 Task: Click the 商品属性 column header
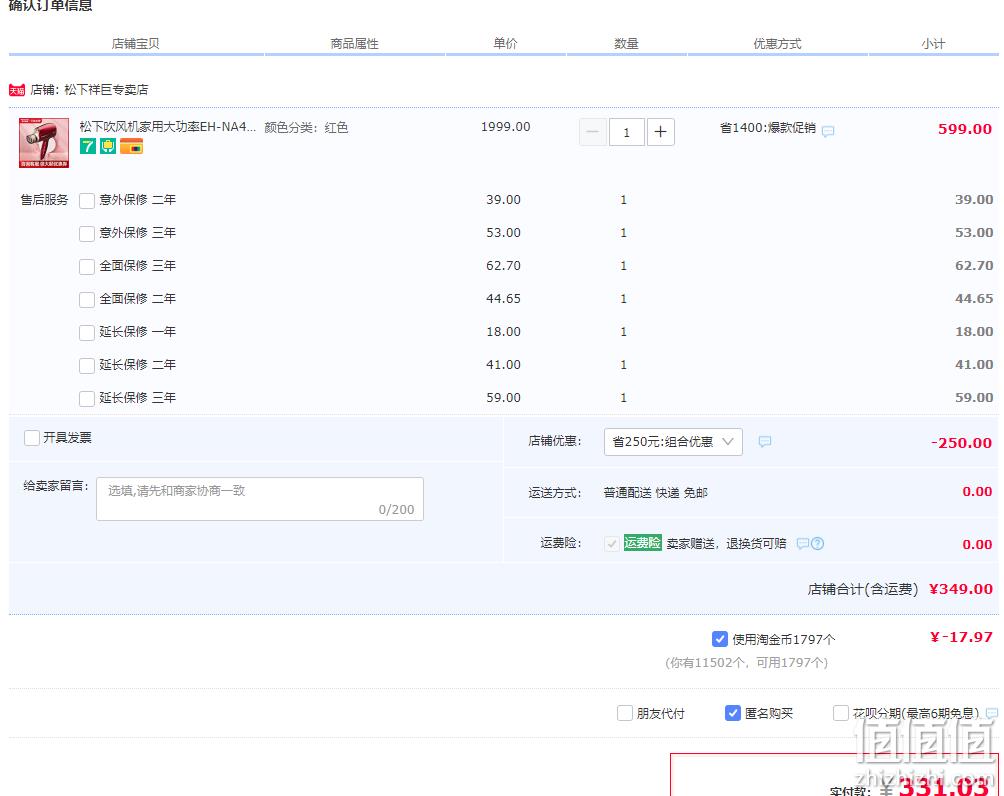click(355, 44)
